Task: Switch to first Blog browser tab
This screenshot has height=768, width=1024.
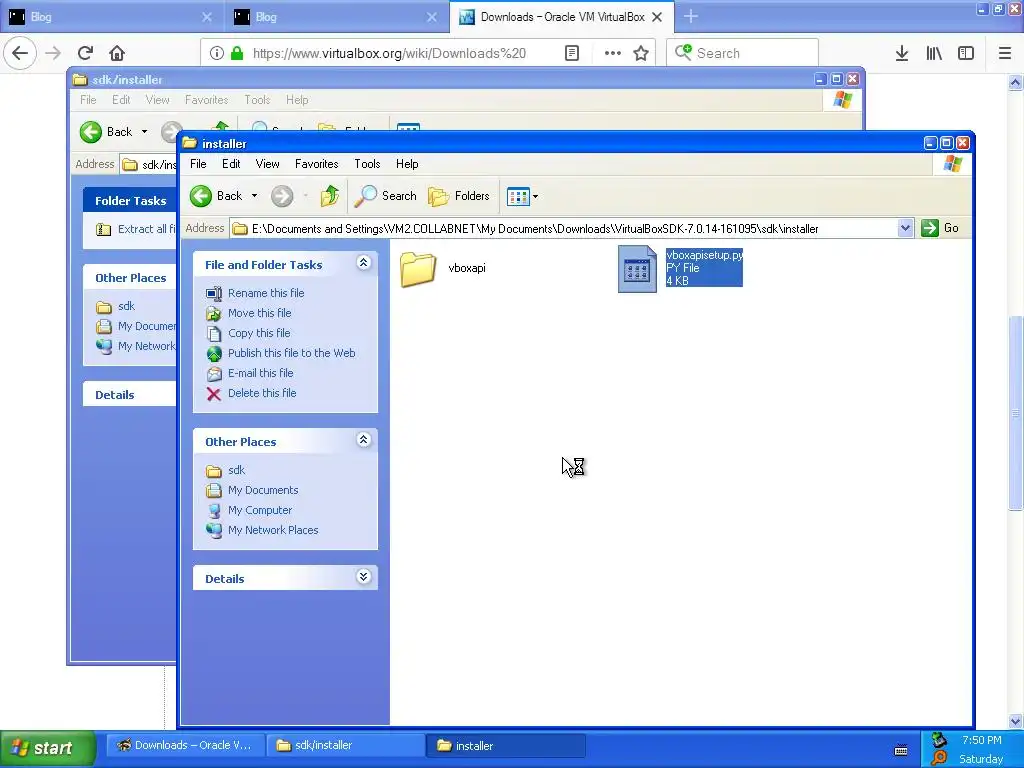Action: pos(112,17)
